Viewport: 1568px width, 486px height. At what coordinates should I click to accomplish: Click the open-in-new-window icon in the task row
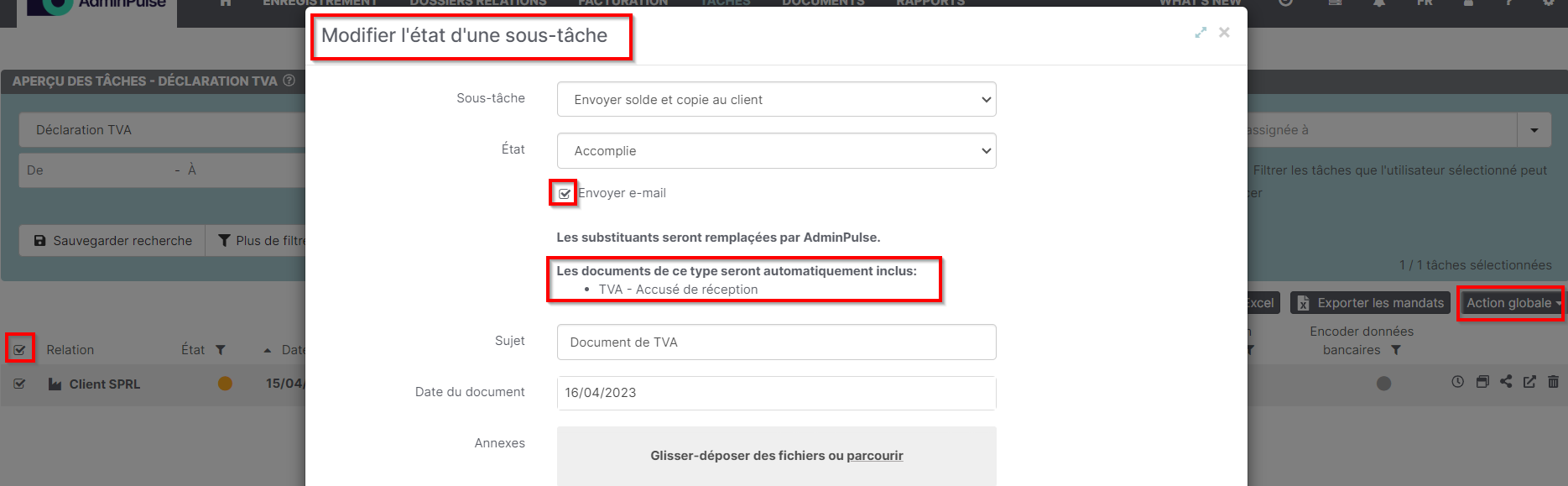[x=1529, y=382]
